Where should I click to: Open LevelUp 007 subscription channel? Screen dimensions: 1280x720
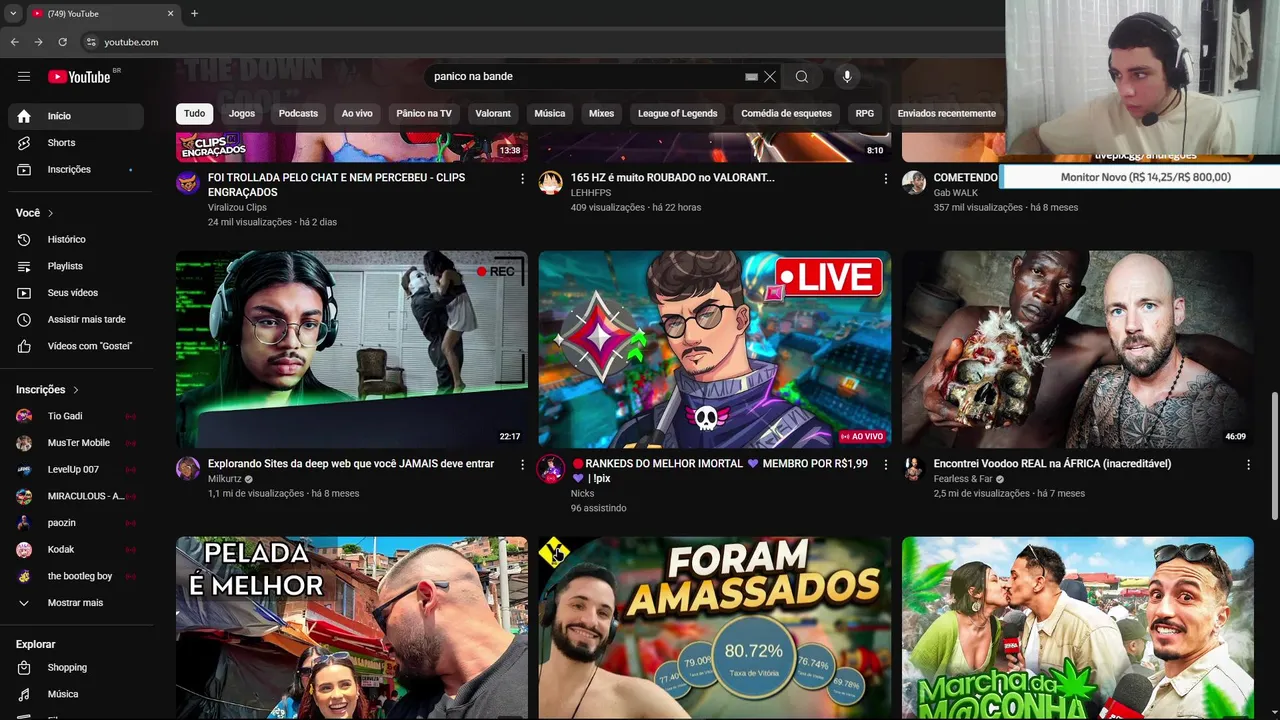click(x=76, y=469)
